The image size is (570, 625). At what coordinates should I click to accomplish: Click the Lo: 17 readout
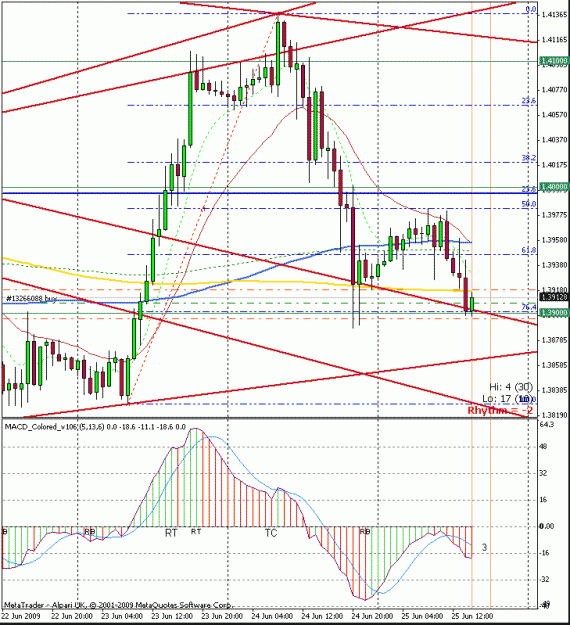click(496, 399)
